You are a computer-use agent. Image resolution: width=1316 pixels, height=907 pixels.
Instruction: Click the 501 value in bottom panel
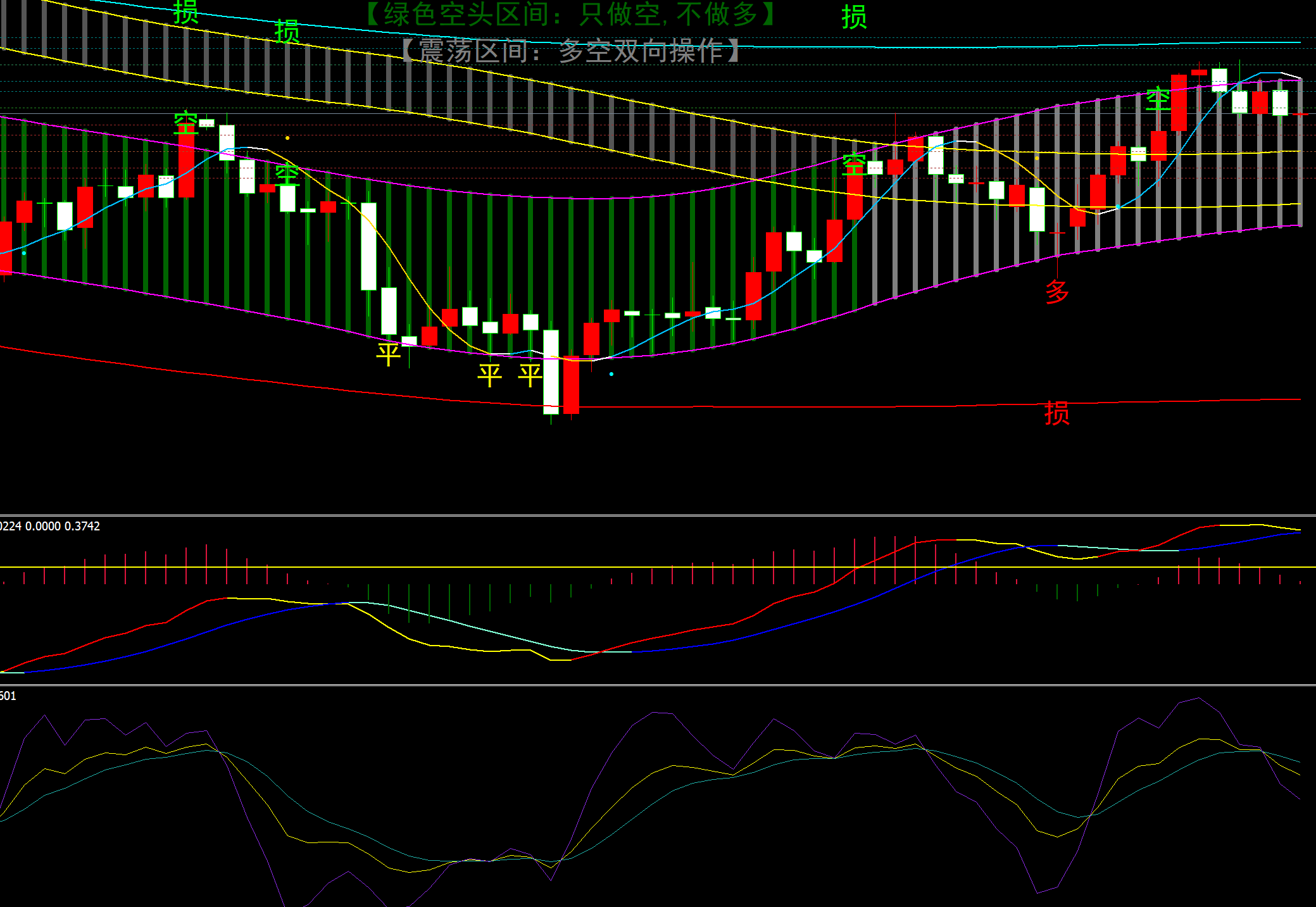point(8,696)
